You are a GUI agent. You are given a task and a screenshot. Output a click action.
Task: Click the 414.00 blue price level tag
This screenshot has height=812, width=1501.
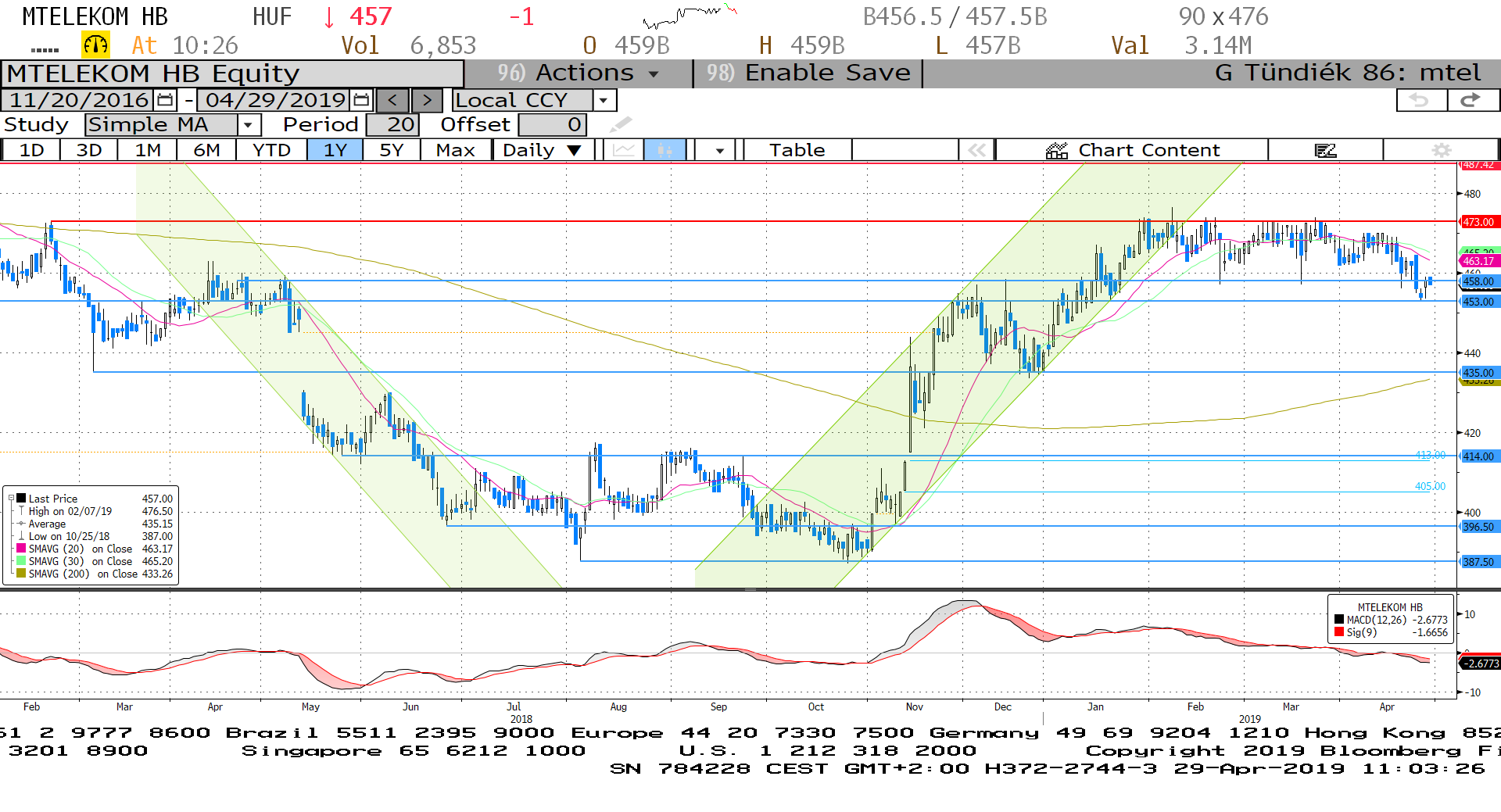[1479, 456]
